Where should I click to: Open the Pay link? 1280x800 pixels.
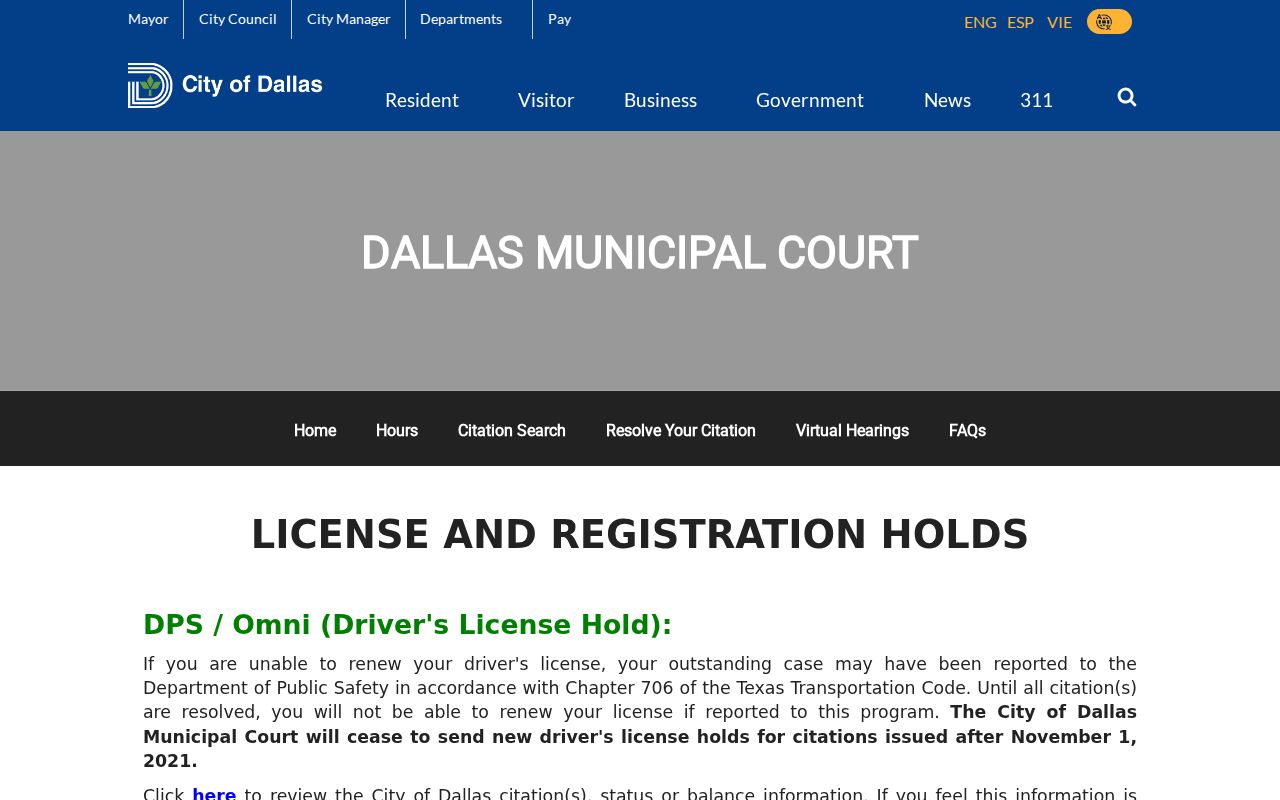[560, 19]
